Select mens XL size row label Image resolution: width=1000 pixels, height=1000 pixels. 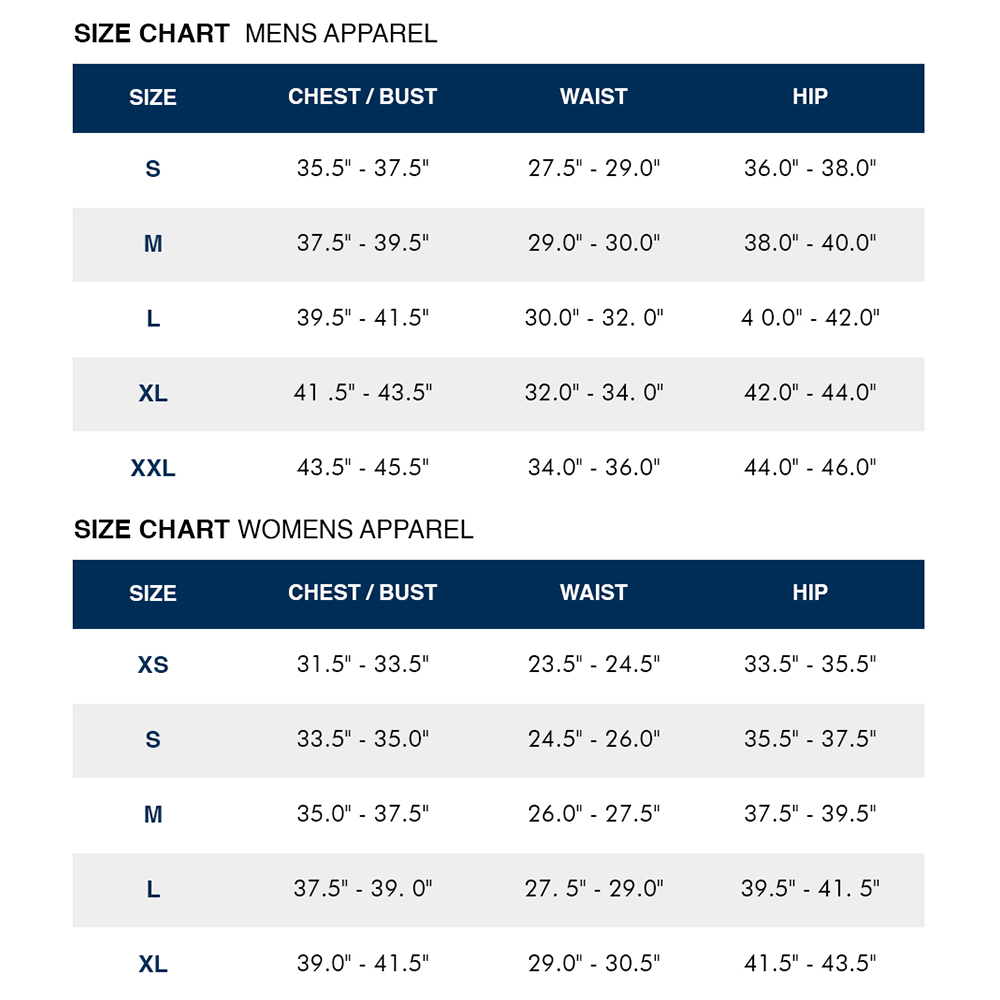tap(152, 393)
